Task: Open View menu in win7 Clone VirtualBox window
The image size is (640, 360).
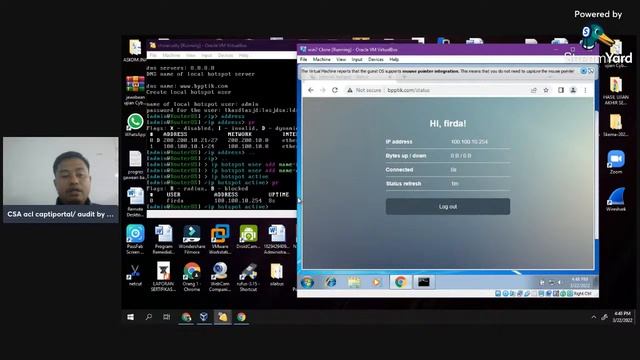Action: click(341, 60)
